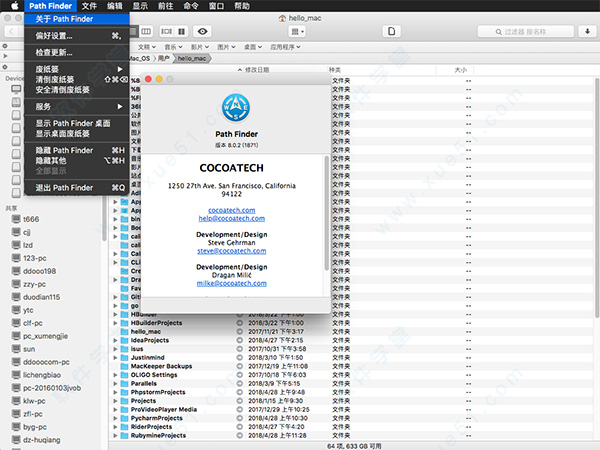Screen dimensions: 600x450
Task: Open the help@cocoatech.com link
Action: pos(232,218)
